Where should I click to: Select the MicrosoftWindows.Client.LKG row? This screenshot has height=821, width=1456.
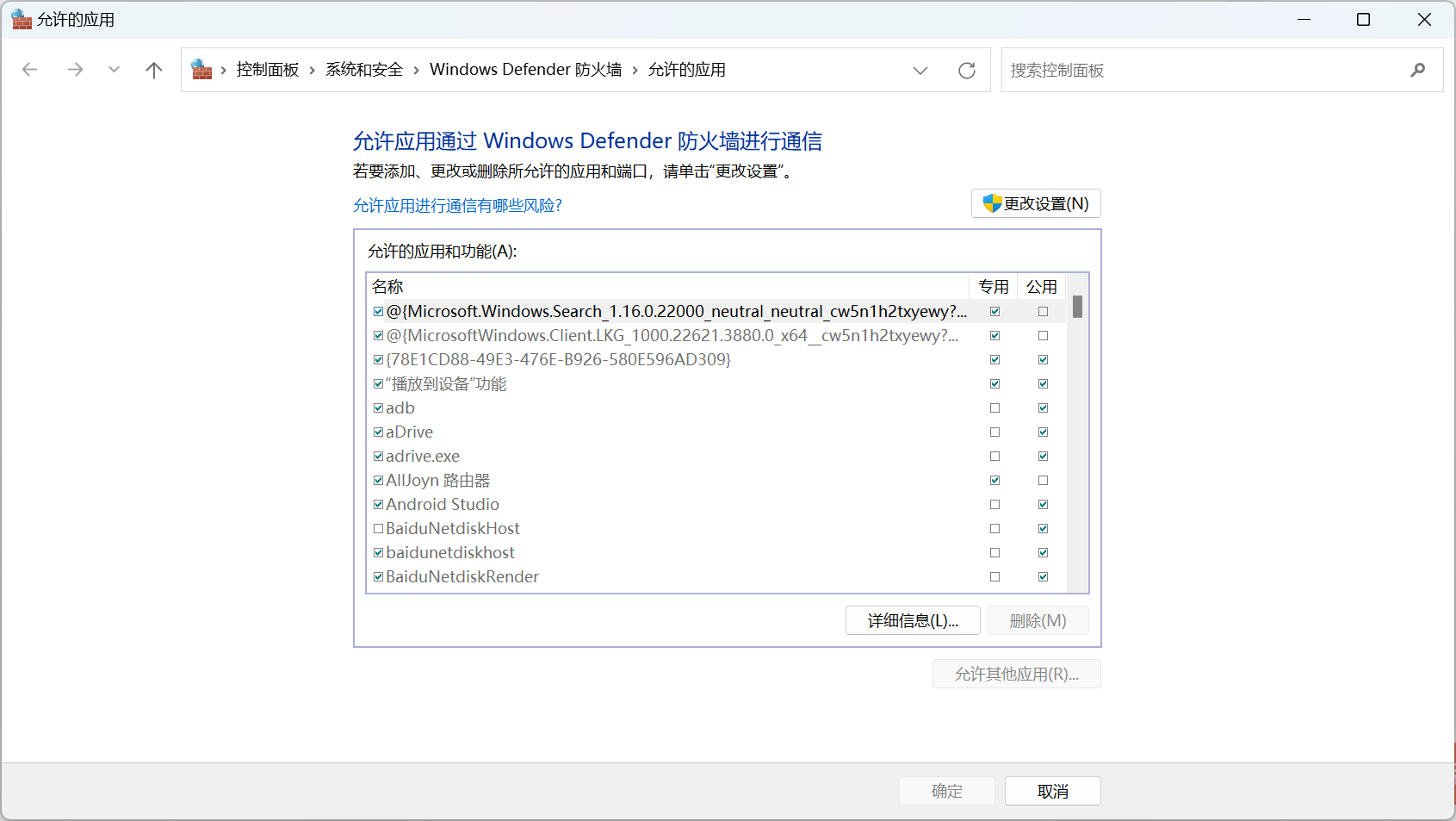tap(716, 336)
